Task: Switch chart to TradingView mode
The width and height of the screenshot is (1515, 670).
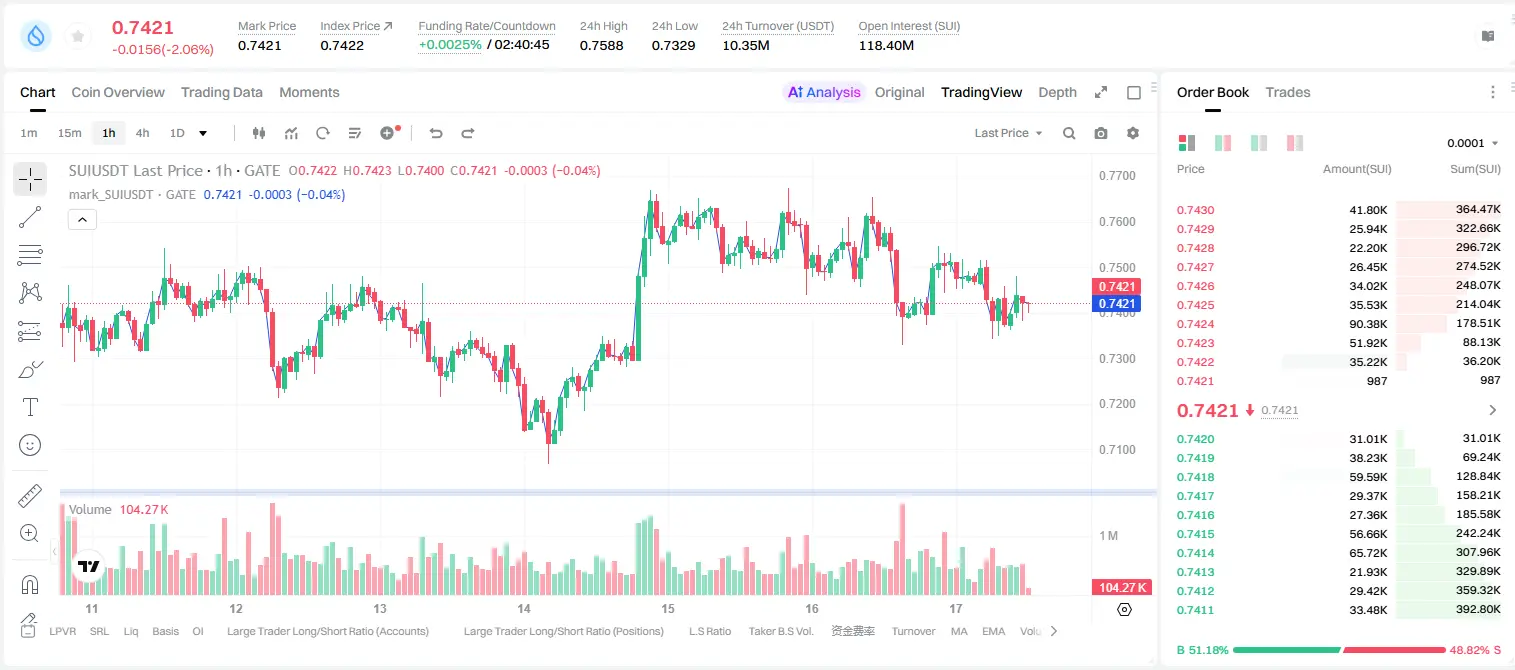Action: tap(981, 92)
